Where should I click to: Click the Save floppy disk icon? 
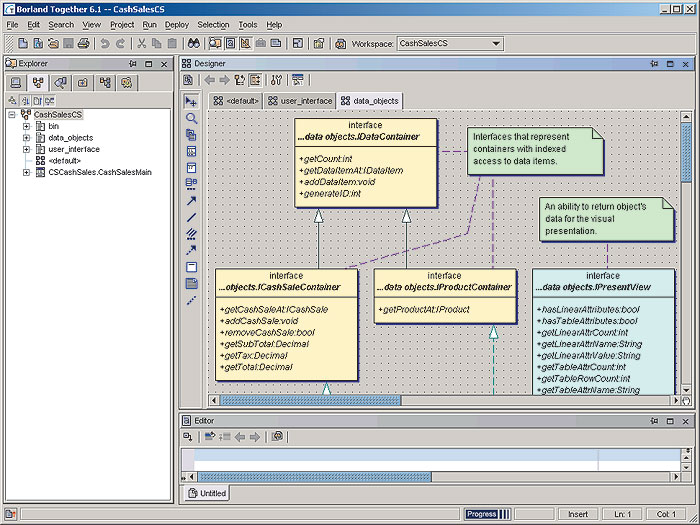(68, 43)
